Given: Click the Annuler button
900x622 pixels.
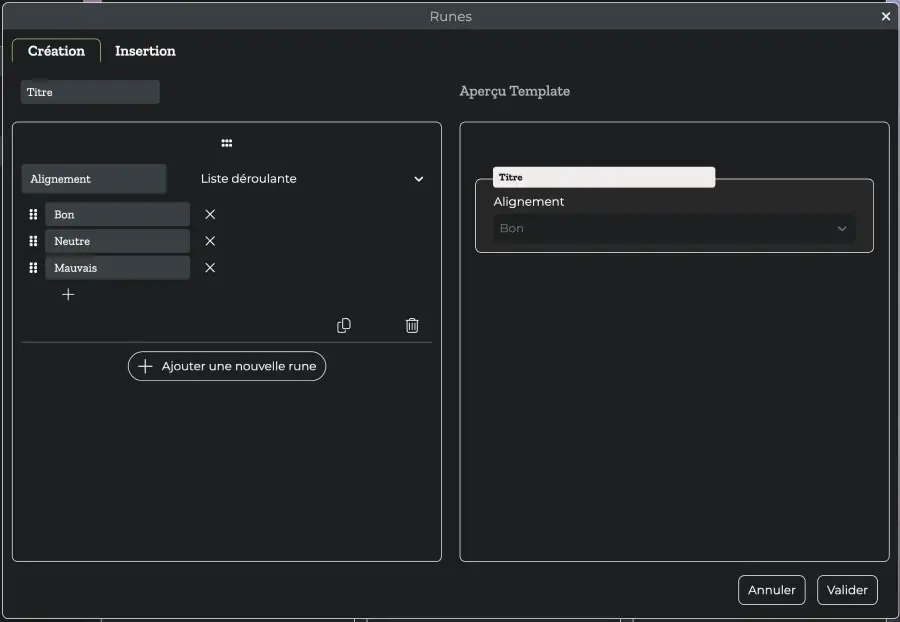Looking at the screenshot, I should tap(771, 590).
